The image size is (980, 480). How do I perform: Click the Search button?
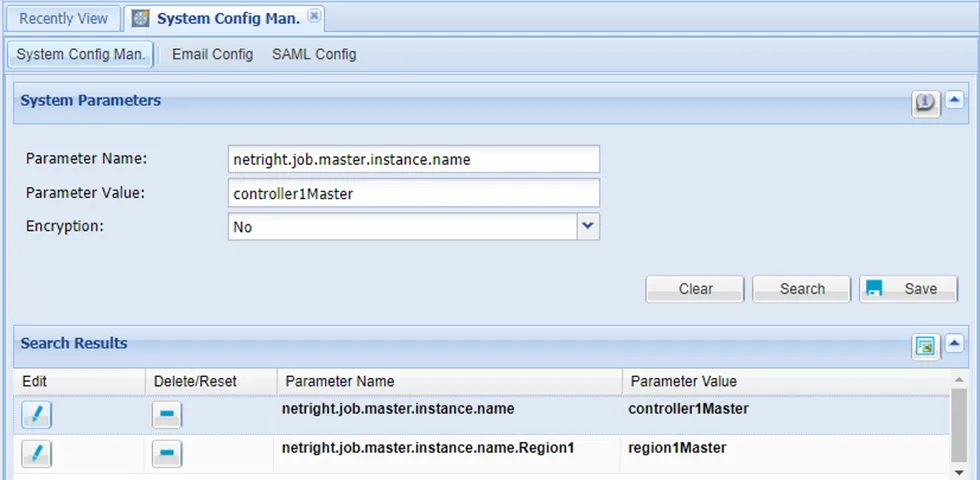(x=802, y=289)
